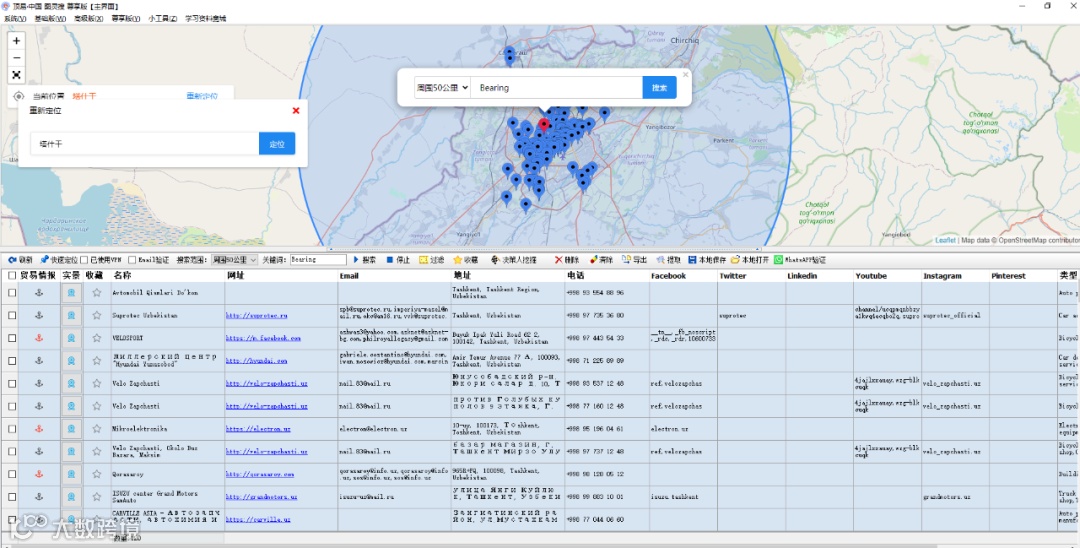Image resolution: width=1080 pixels, height=548 pixels.
Task: Tick the select-all checkbox in table header
Action: (x=12, y=275)
